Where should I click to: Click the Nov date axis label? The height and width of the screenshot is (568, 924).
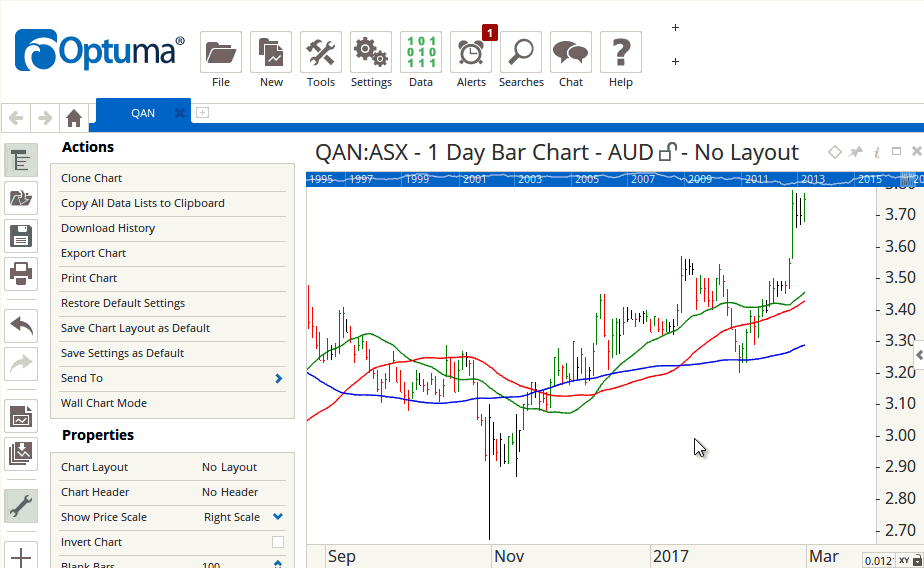point(509,556)
